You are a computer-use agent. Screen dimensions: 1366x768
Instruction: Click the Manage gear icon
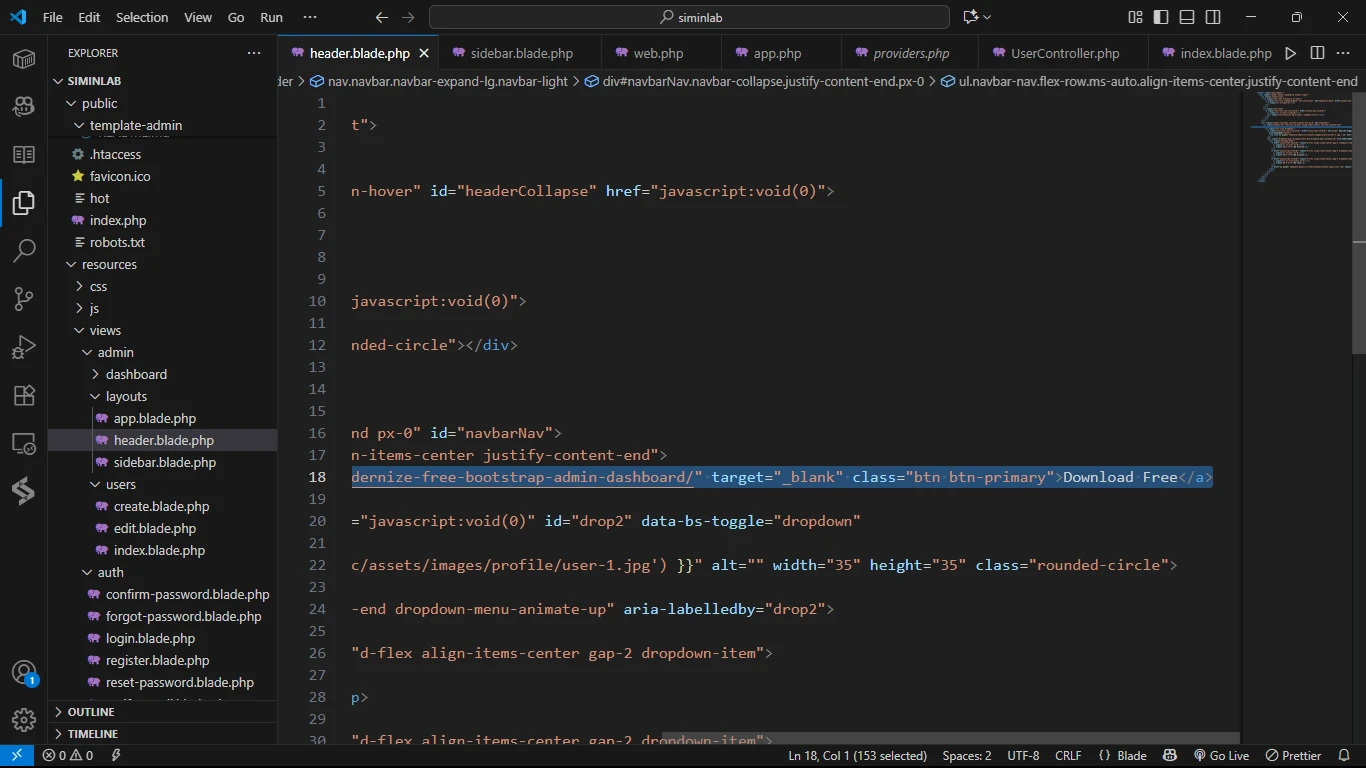[24, 719]
